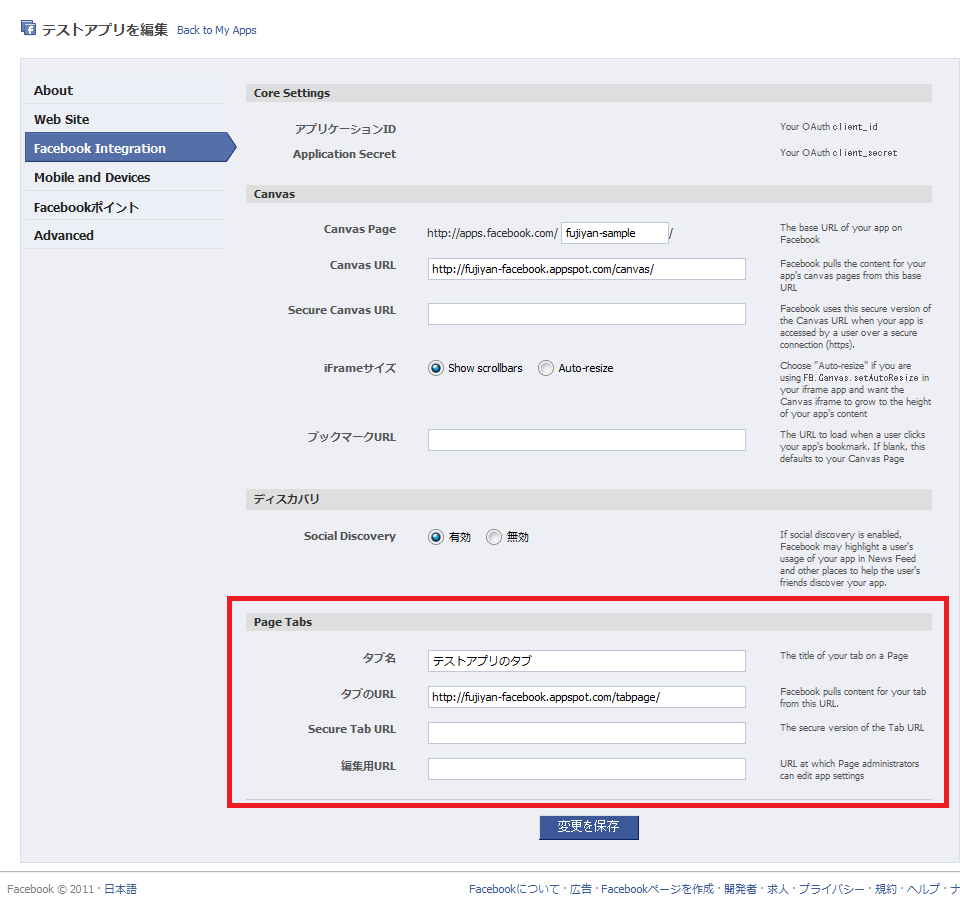Viewport: 960px width, 900px height.
Task: Click the iFrameサイズ label
Action: point(360,369)
